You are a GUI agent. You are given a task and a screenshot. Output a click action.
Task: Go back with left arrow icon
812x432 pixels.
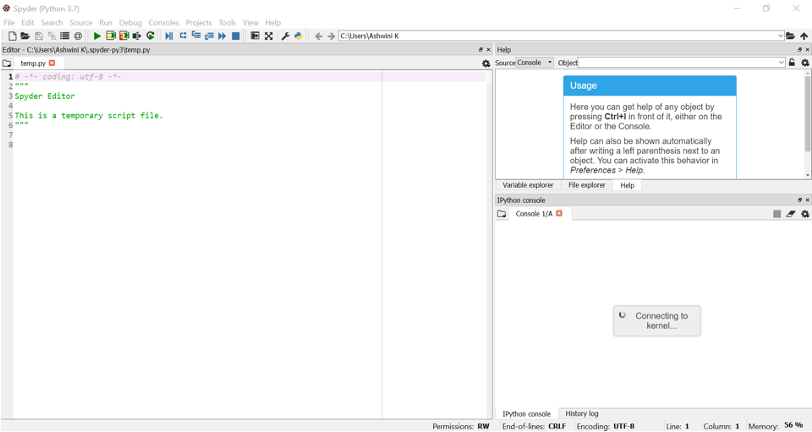click(318, 36)
